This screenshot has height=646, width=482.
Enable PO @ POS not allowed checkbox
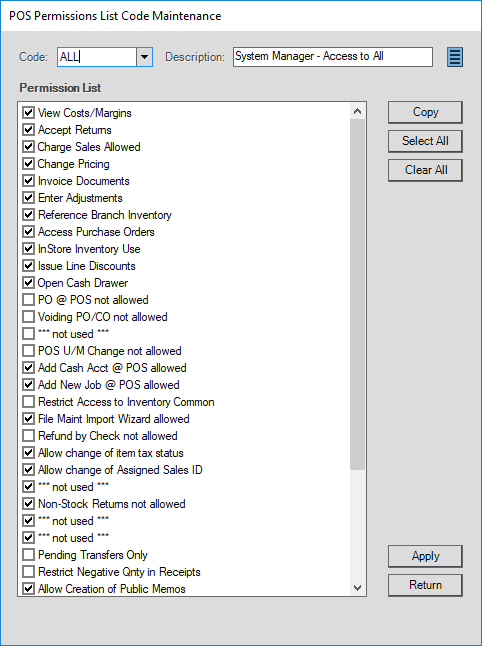(x=28, y=300)
